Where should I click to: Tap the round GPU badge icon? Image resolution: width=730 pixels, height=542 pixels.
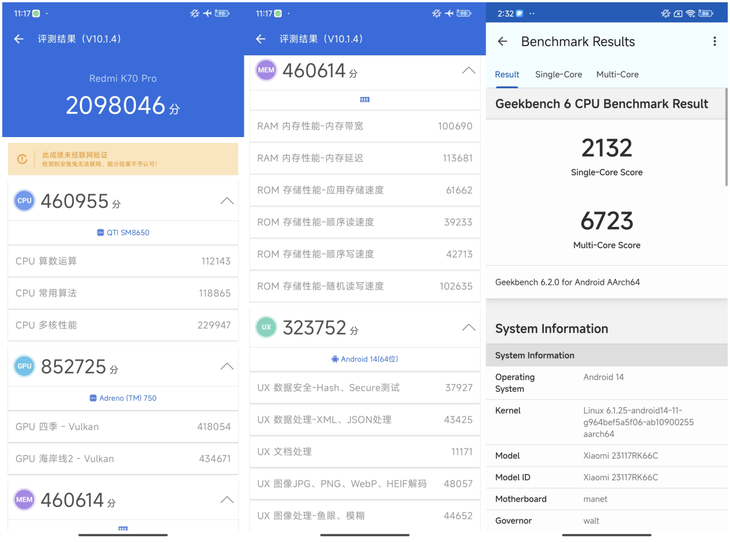click(x=24, y=366)
